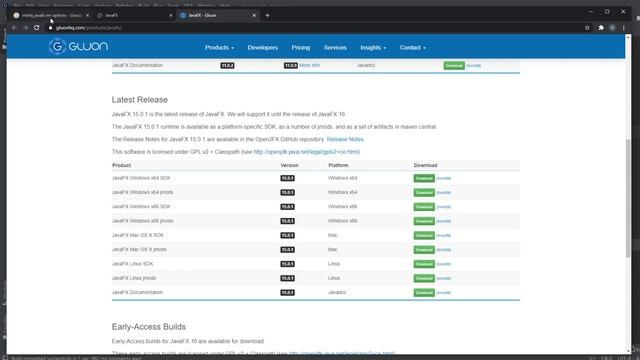Click SHA256 link for Windows x64 SDK

coord(444,178)
